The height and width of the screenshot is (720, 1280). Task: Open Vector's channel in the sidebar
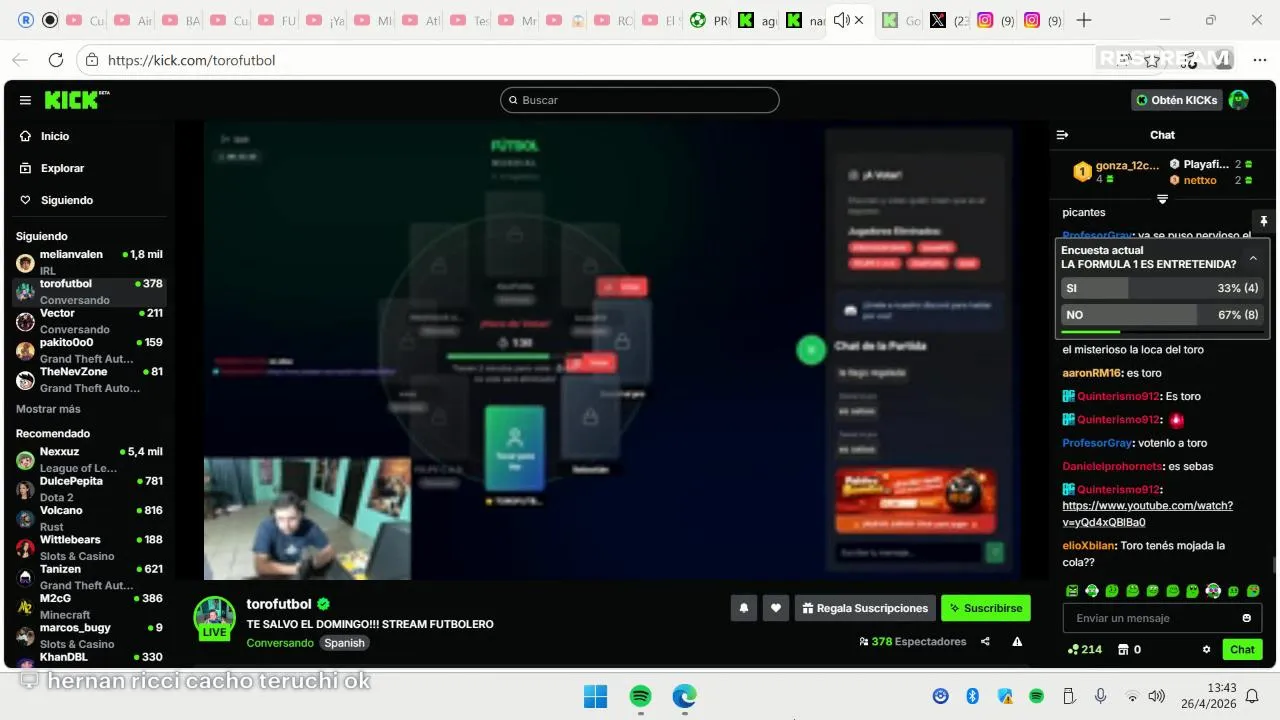[x=89, y=321]
